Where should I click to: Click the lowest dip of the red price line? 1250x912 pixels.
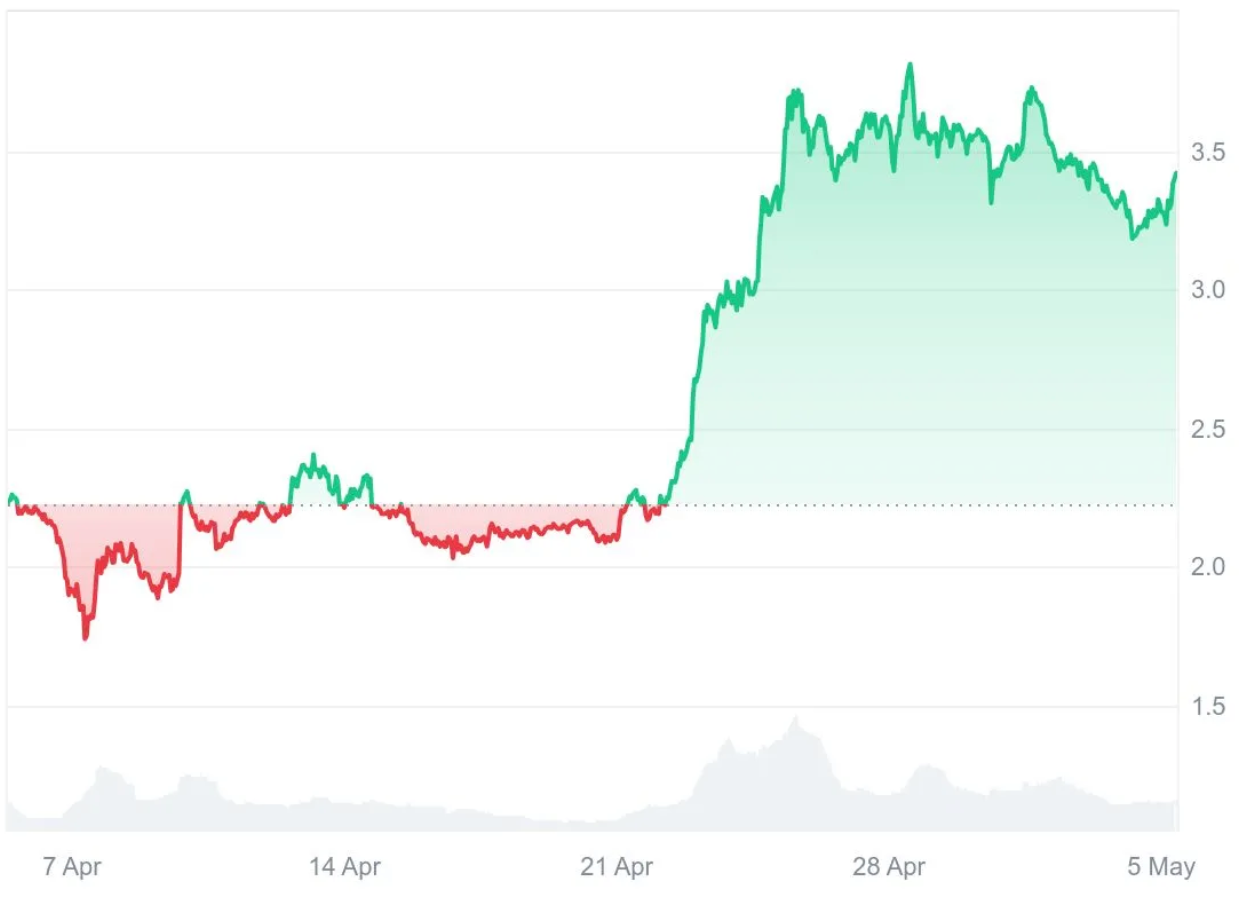85,637
